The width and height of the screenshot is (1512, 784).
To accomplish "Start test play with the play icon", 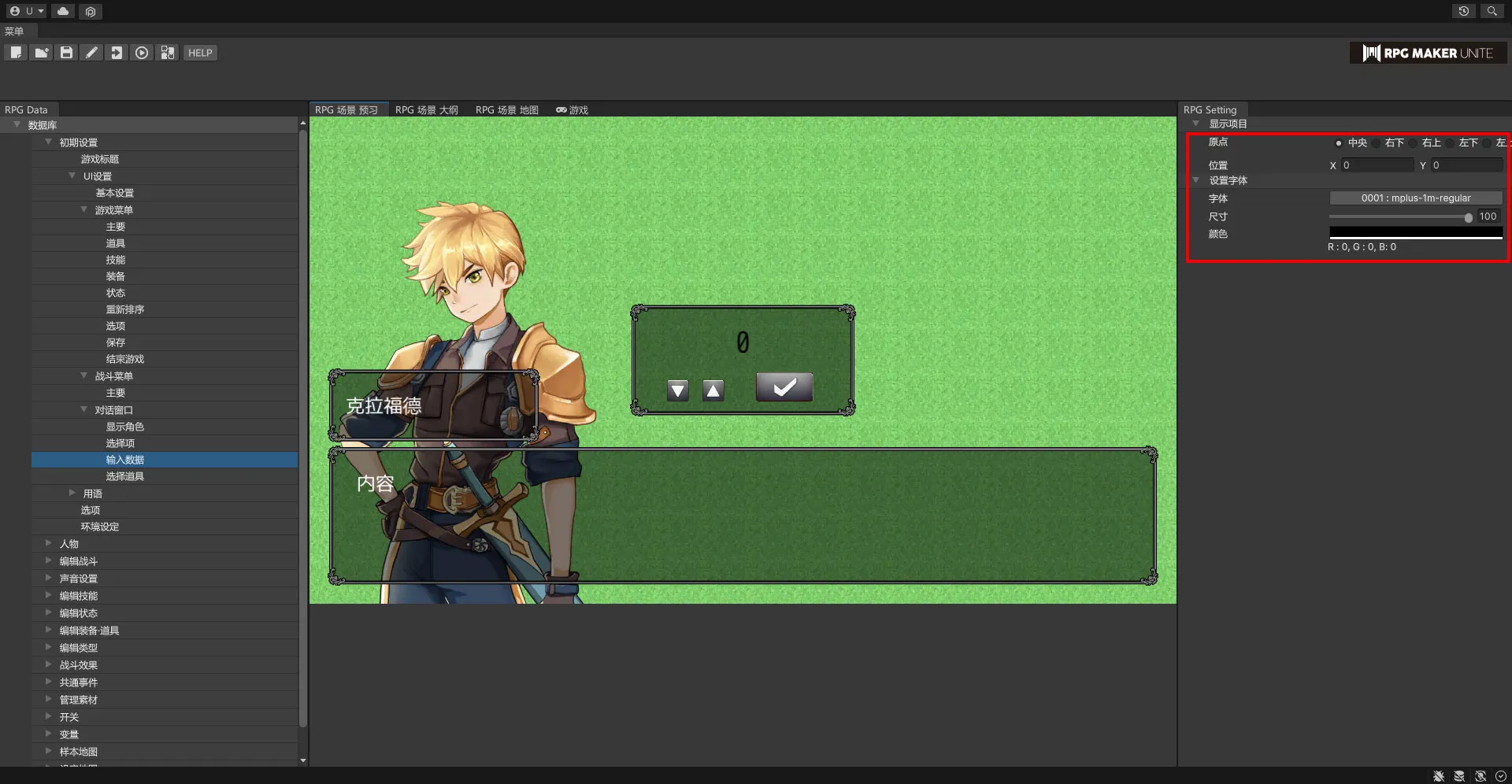I will [142, 53].
